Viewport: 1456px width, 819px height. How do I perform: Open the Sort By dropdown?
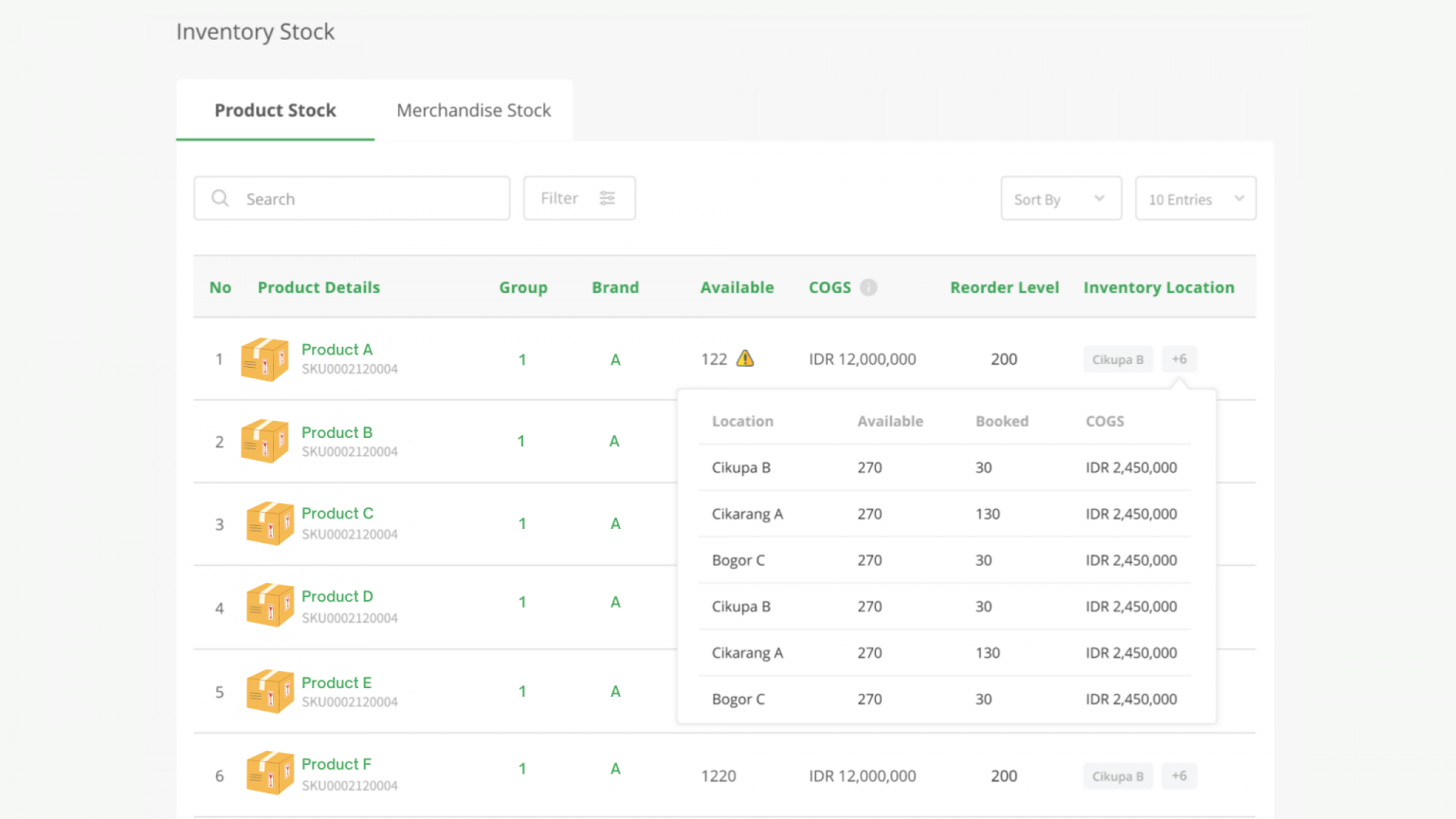coord(1061,198)
